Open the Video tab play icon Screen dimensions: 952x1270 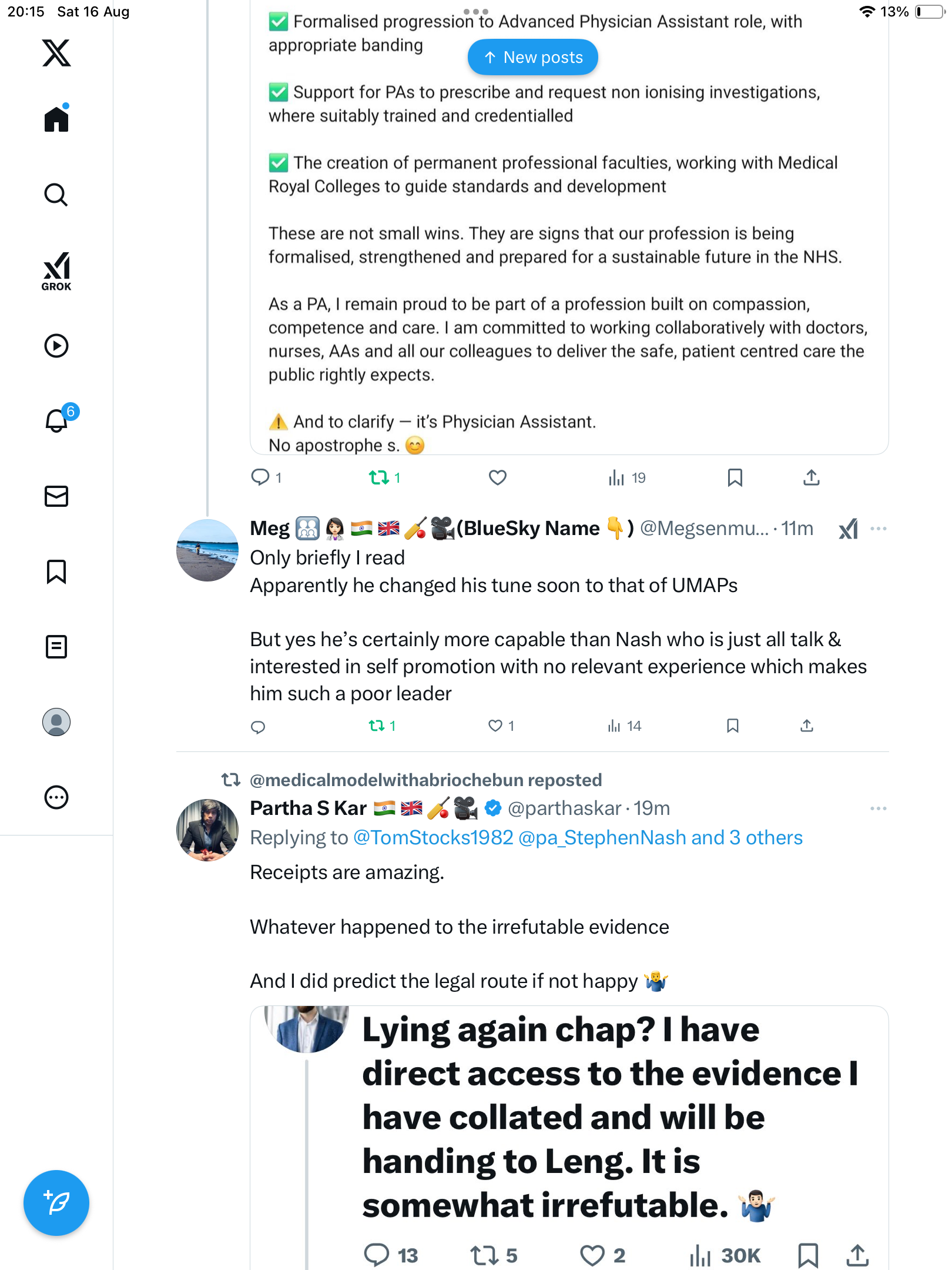pos(56,346)
